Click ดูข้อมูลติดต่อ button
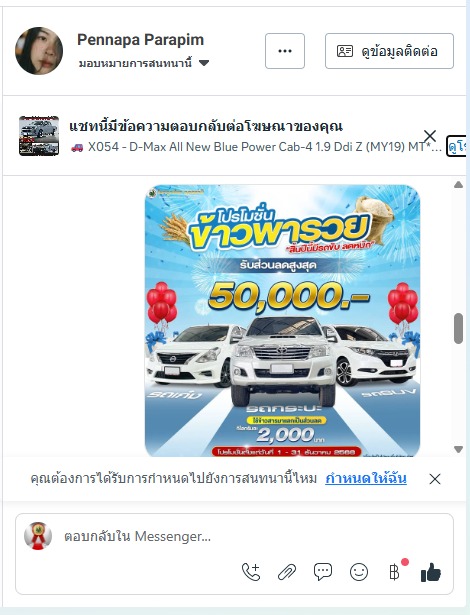The image size is (470, 615). pyautogui.click(x=389, y=51)
